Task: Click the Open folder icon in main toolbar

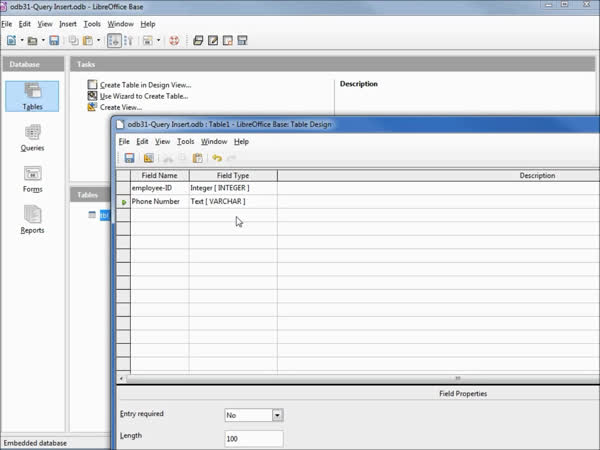Action: click(x=33, y=40)
